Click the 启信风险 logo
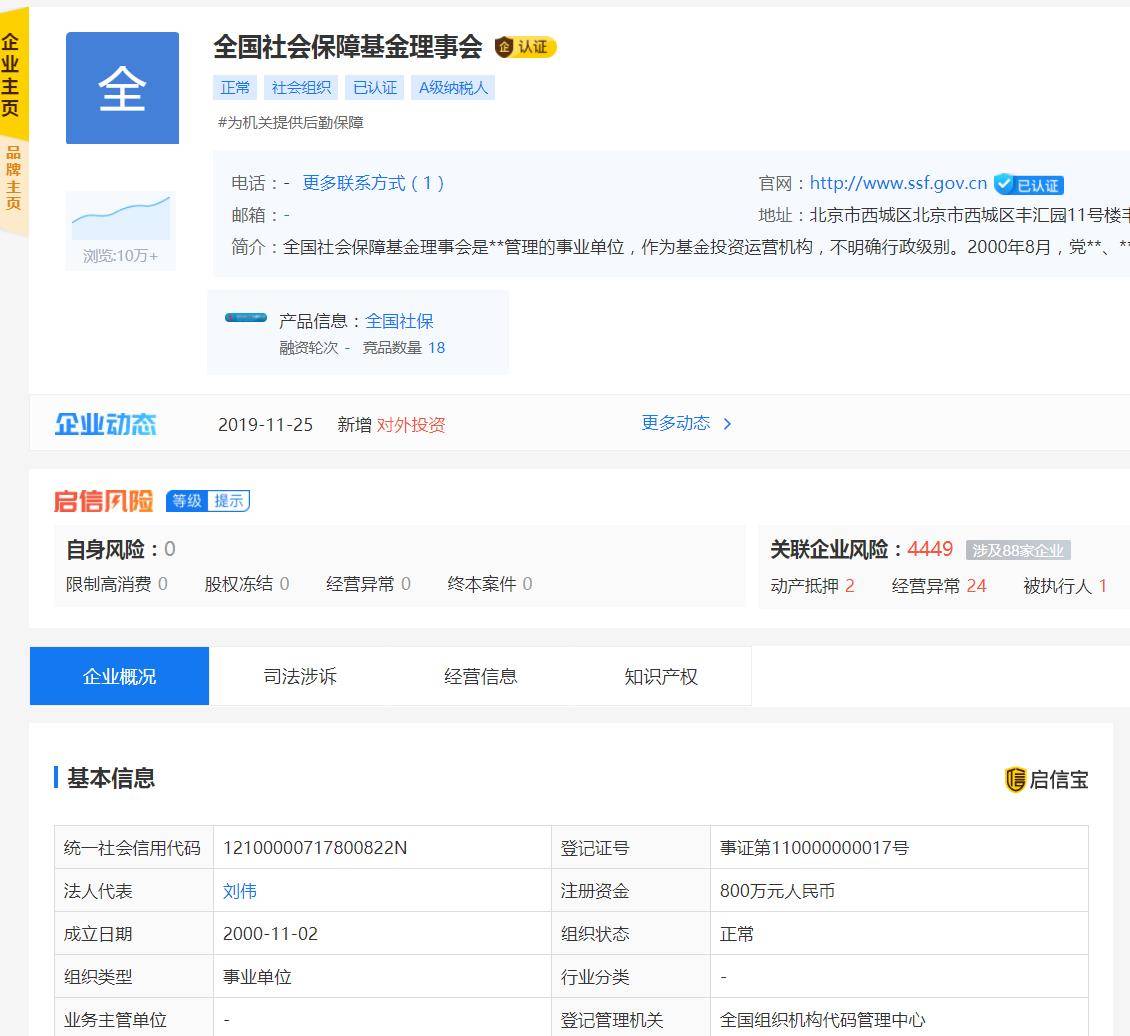The height and width of the screenshot is (1036, 1130). coord(103,501)
